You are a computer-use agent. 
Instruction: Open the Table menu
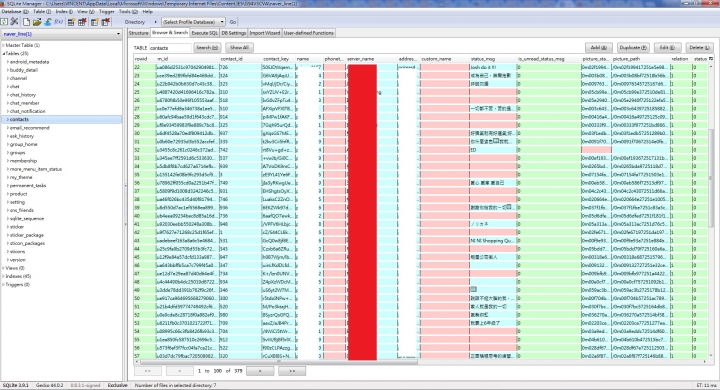pos(42,11)
